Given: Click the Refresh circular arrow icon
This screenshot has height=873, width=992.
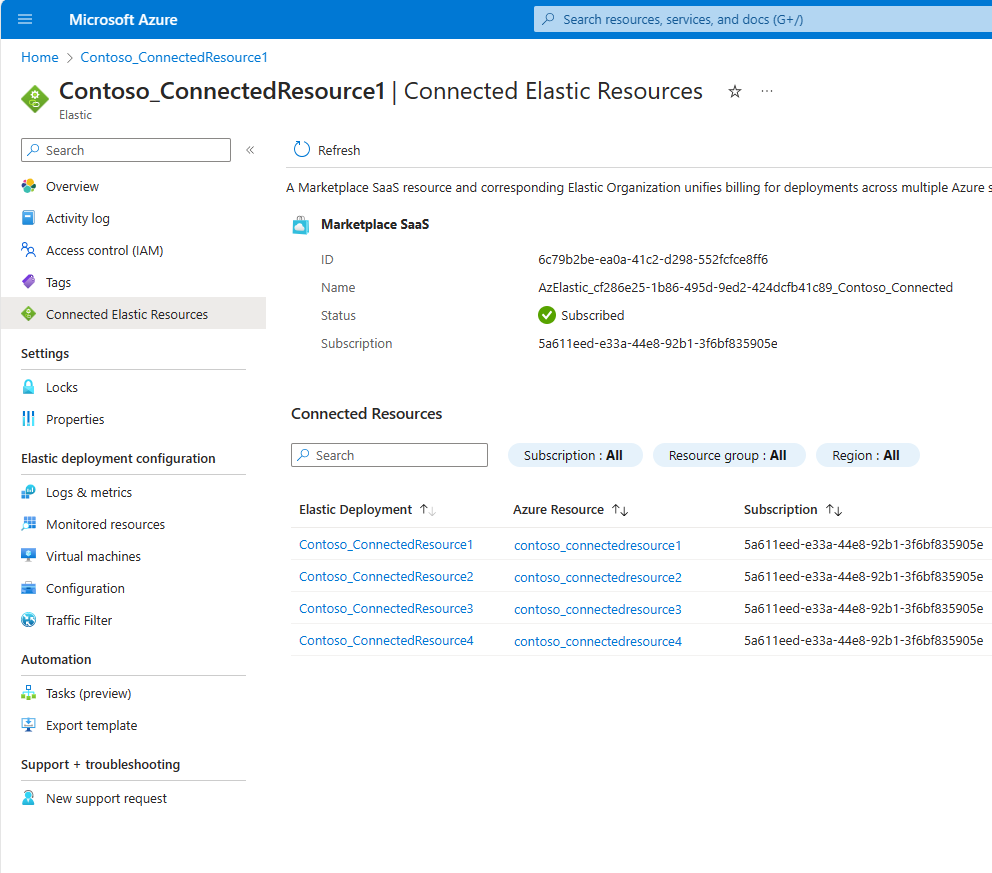Looking at the screenshot, I should (302, 149).
